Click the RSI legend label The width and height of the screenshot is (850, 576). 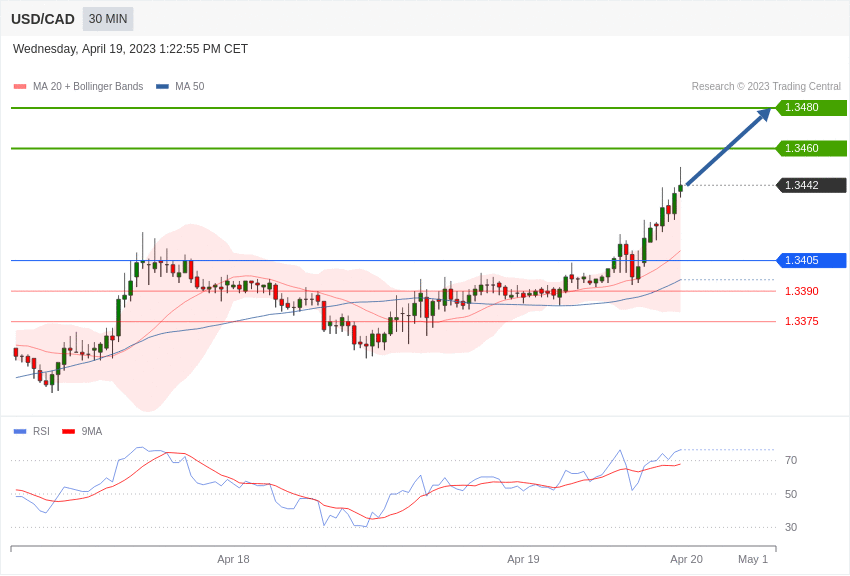coord(41,431)
